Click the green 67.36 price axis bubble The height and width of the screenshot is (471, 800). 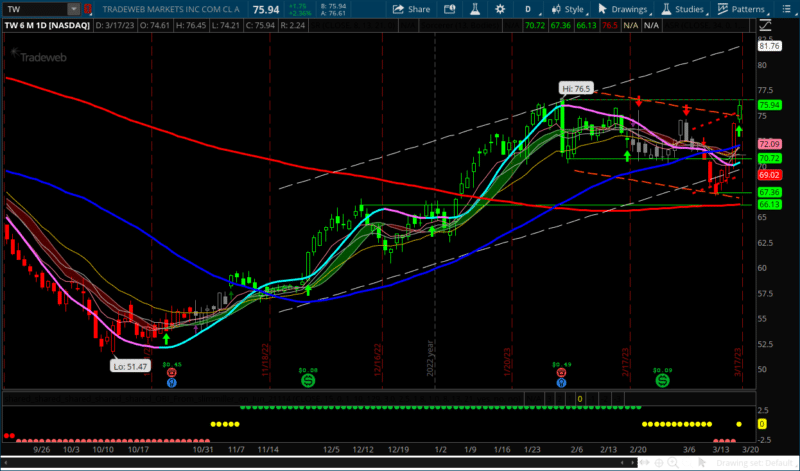[x=770, y=192]
